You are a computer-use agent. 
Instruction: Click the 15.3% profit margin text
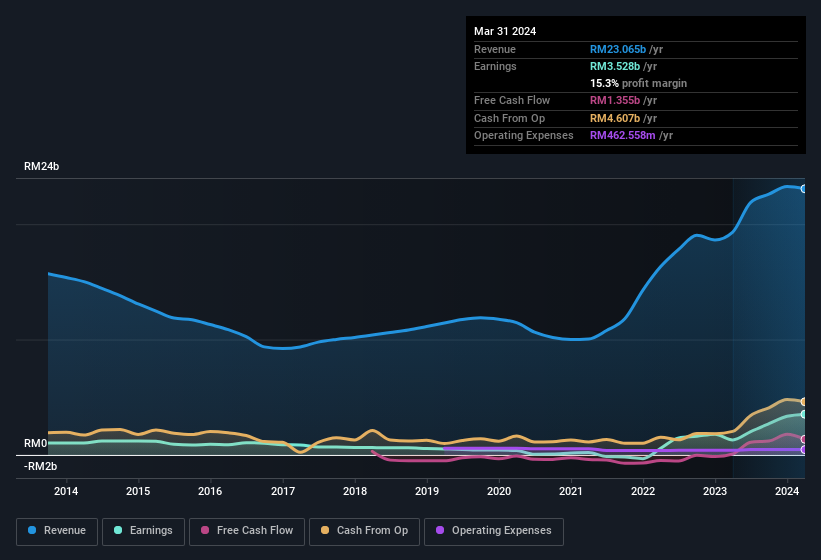[638, 83]
